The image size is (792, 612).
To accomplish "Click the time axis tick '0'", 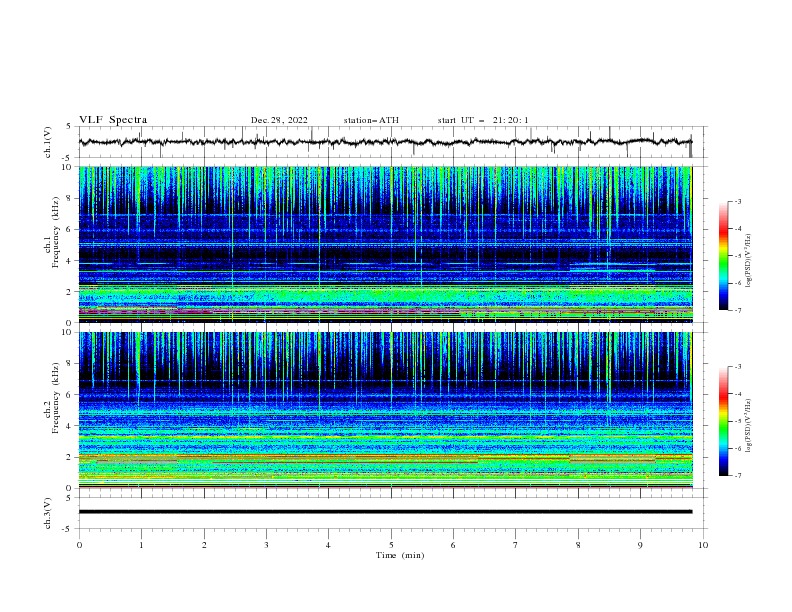I will 79,545.
